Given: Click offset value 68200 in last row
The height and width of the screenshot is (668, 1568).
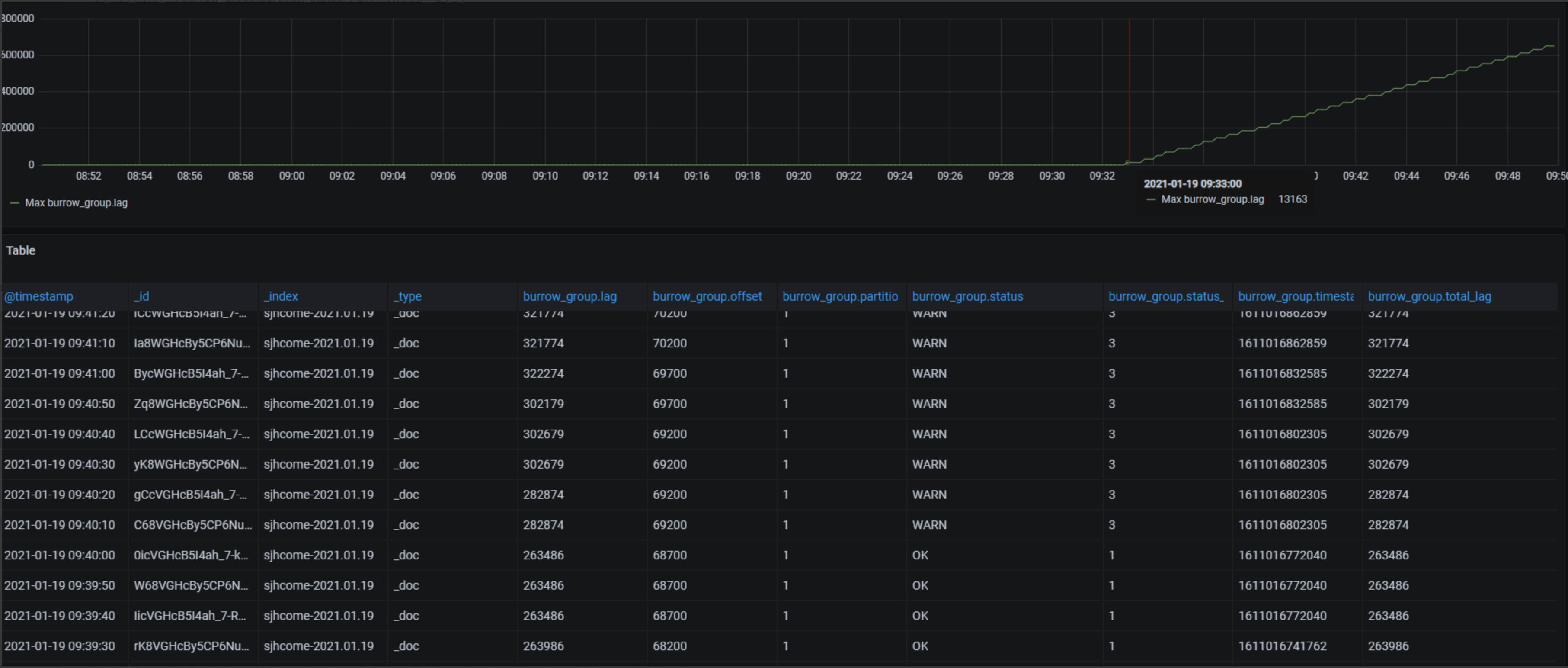Looking at the screenshot, I should (669, 646).
